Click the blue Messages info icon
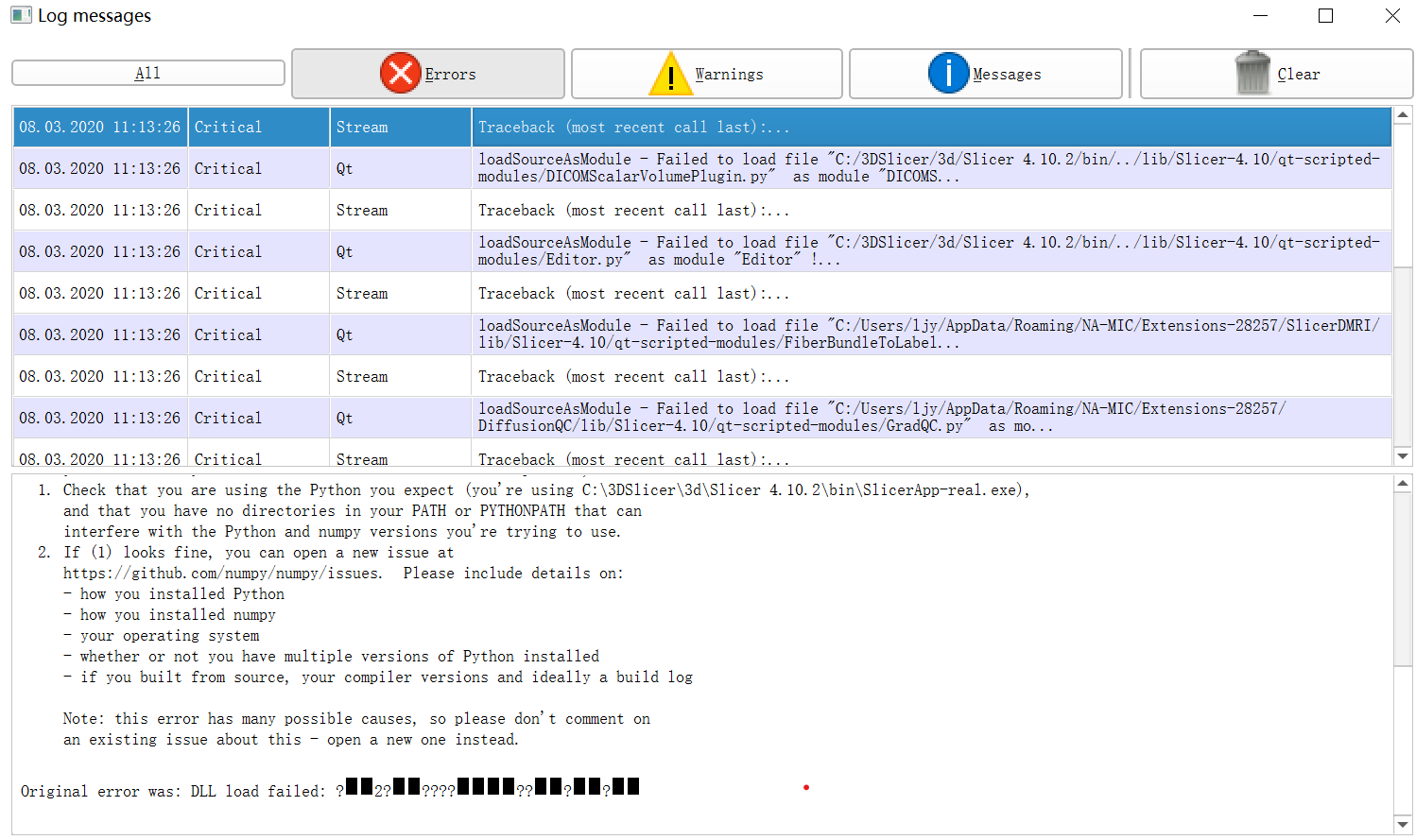 coord(948,73)
